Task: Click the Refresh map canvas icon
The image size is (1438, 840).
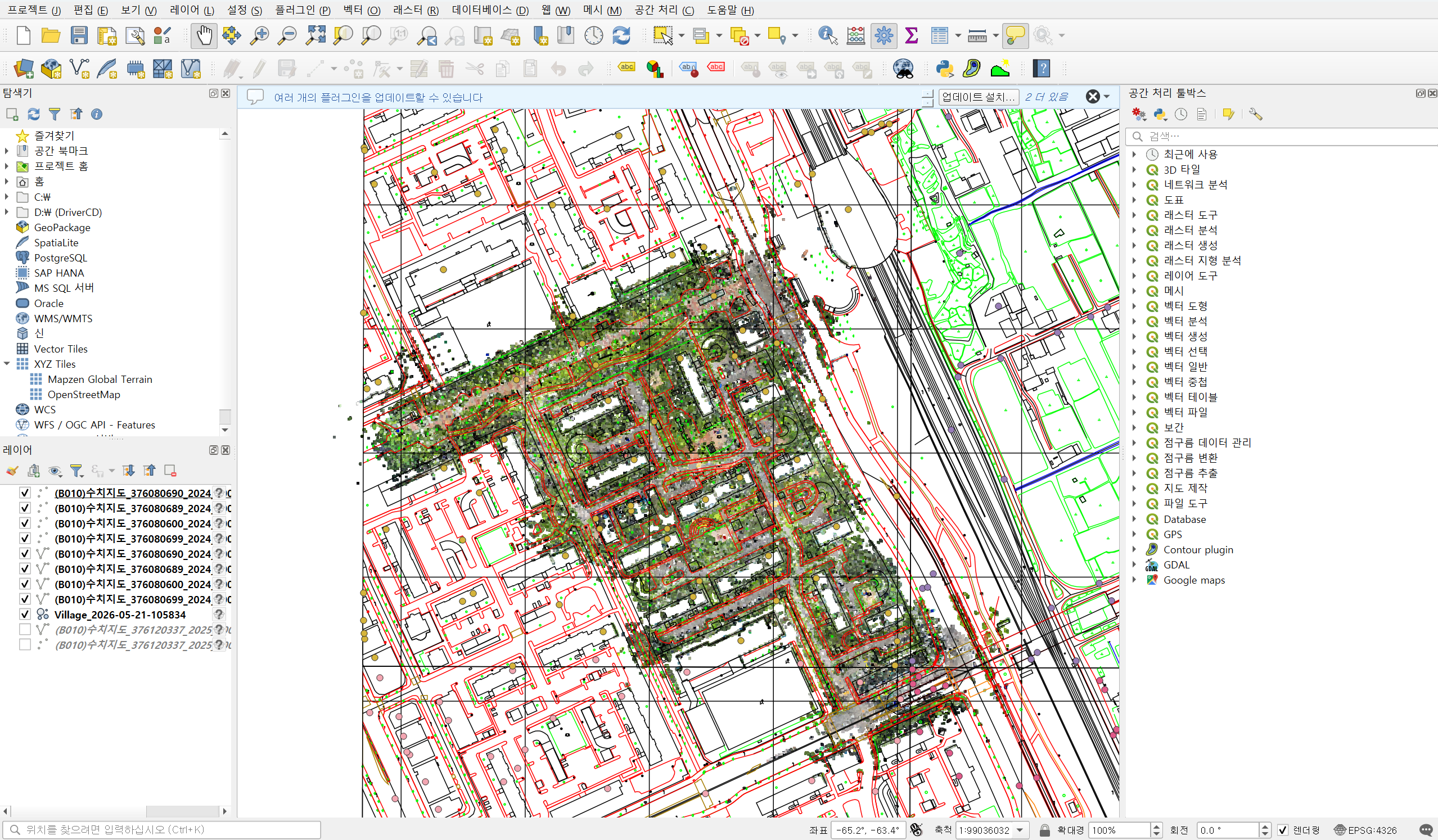Action: tap(621, 35)
